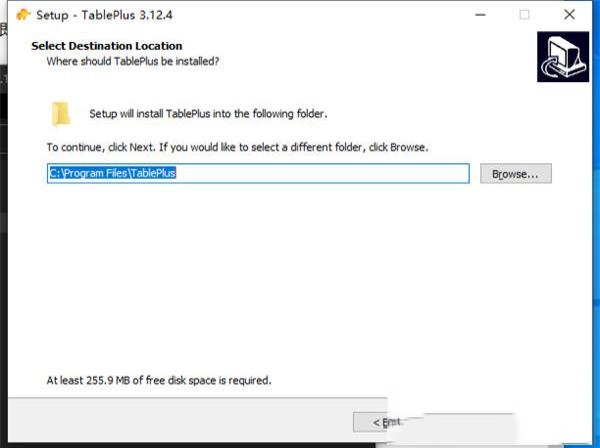Click the Select Destination Location heading
The height and width of the screenshot is (448, 600).
pos(107,46)
